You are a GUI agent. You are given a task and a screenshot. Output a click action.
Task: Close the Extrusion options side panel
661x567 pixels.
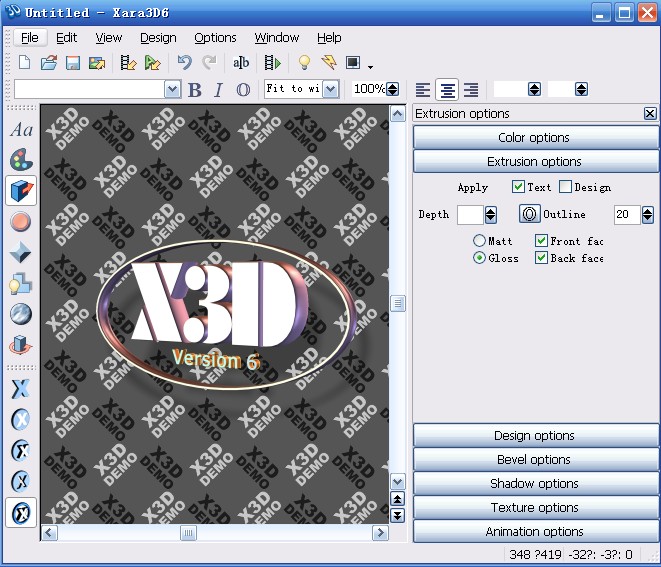point(650,113)
